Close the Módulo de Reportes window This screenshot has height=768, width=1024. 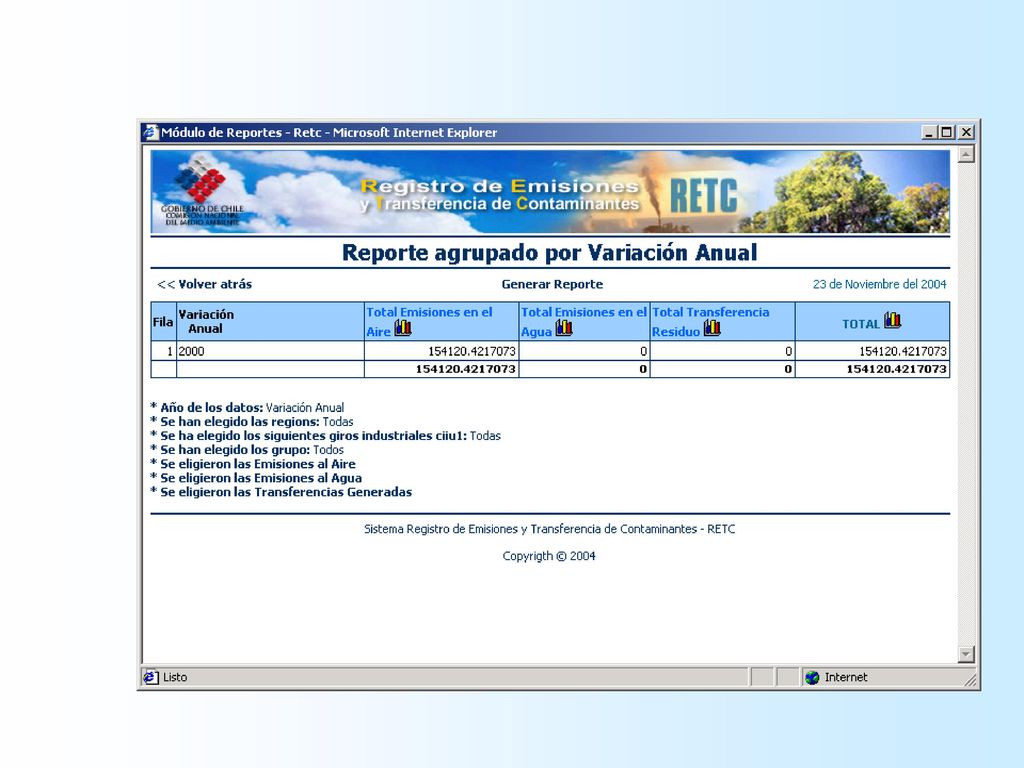(x=967, y=133)
